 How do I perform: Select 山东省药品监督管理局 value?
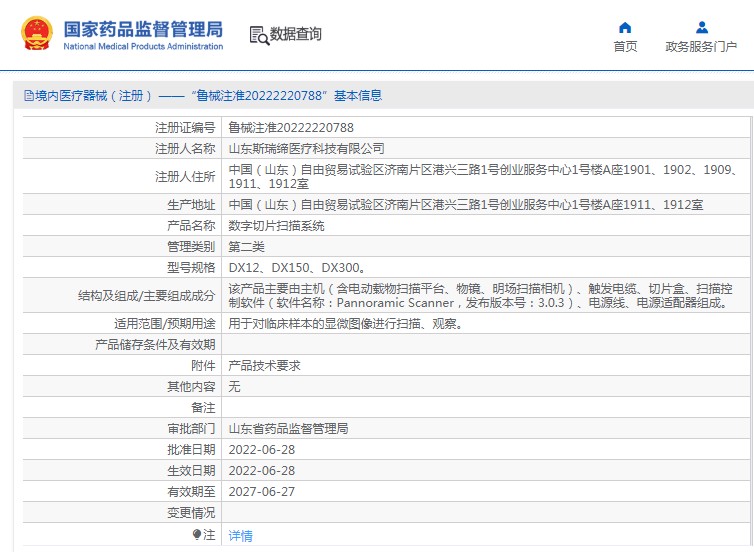pyautogui.click(x=289, y=428)
